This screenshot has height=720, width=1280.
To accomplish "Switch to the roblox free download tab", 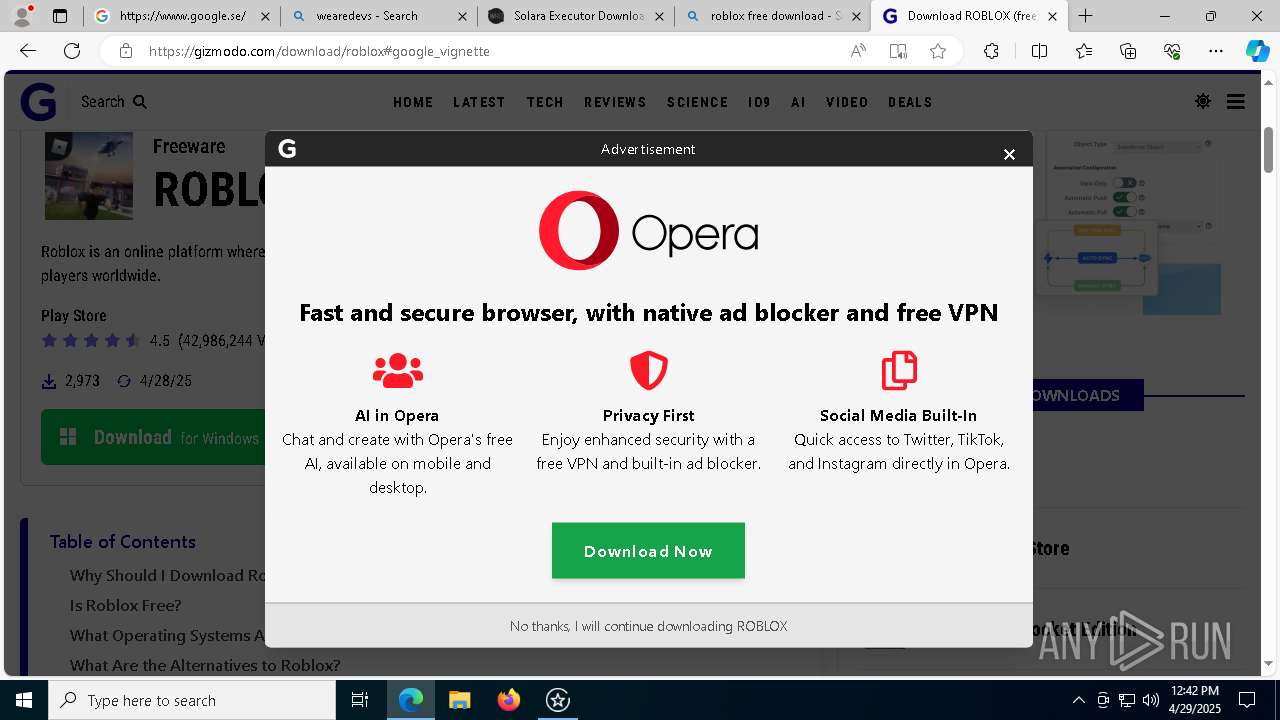I will tap(773, 16).
